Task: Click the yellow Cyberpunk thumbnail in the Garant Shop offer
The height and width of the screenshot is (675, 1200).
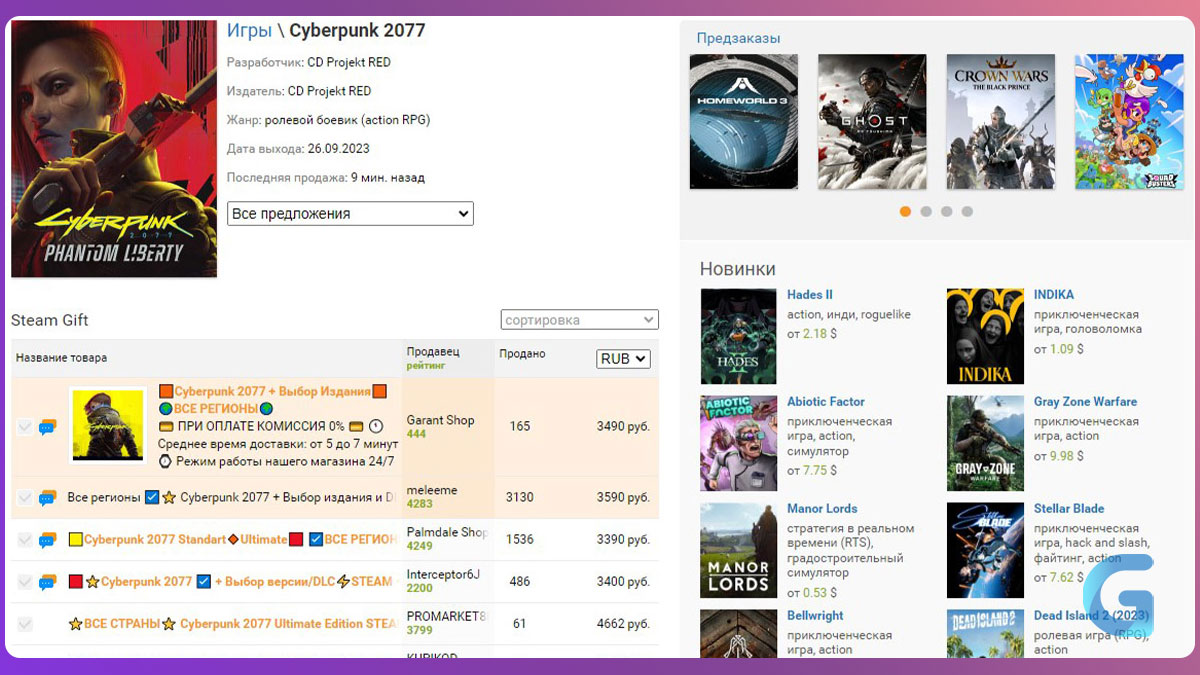Action: point(108,425)
